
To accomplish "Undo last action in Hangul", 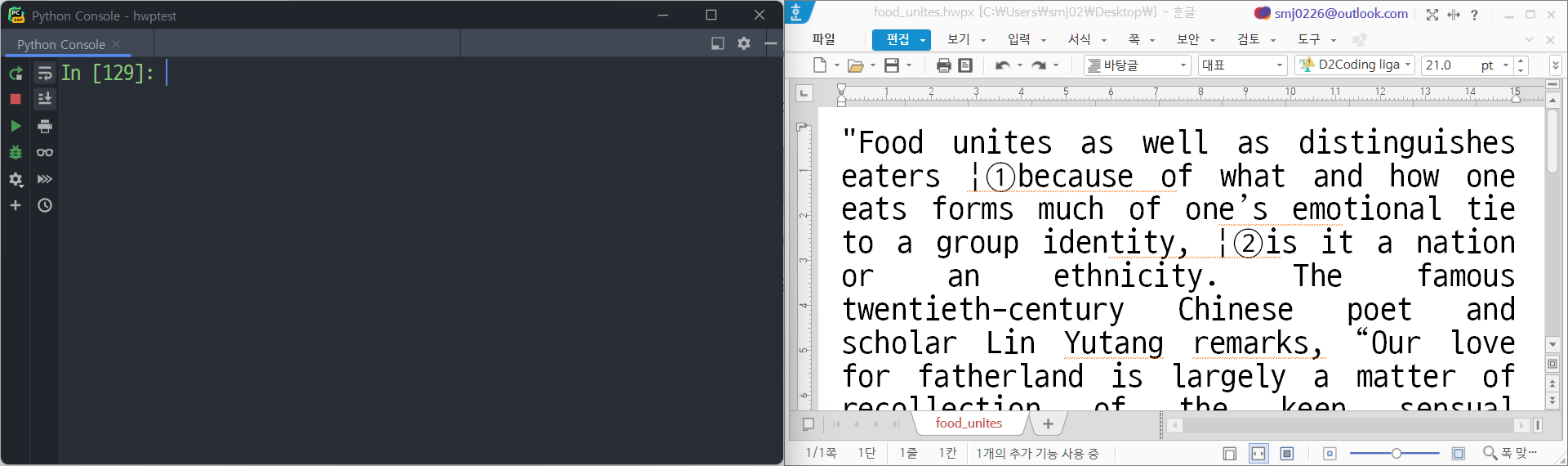I will point(1002,65).
